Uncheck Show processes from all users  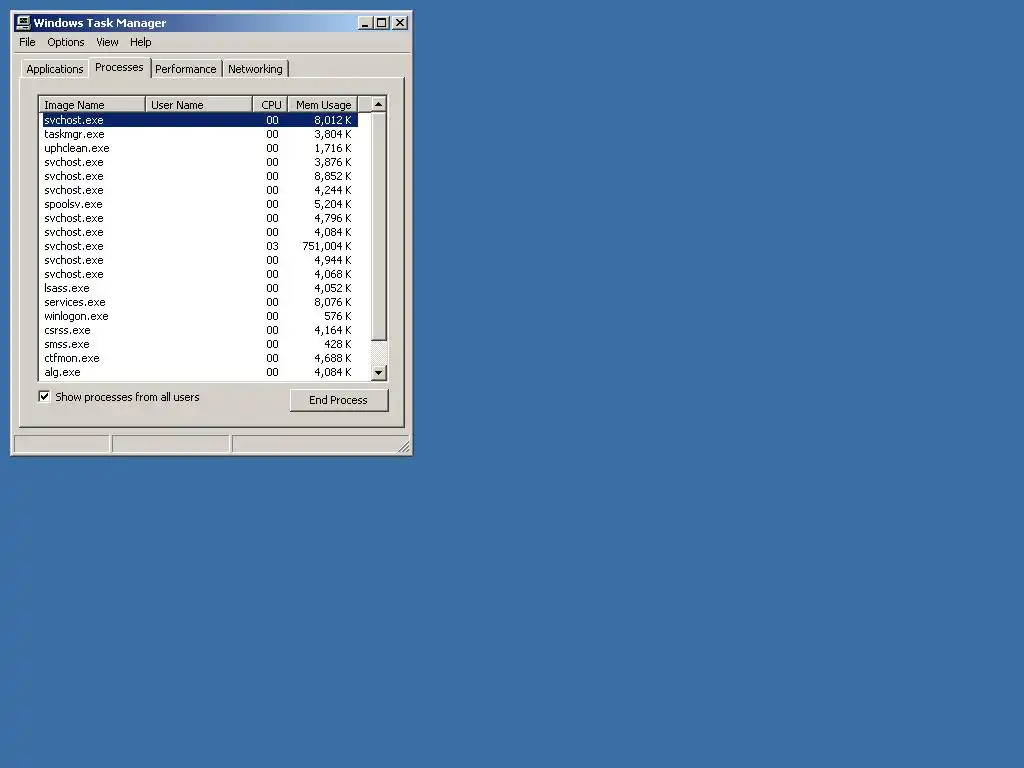tap(44, 396)
